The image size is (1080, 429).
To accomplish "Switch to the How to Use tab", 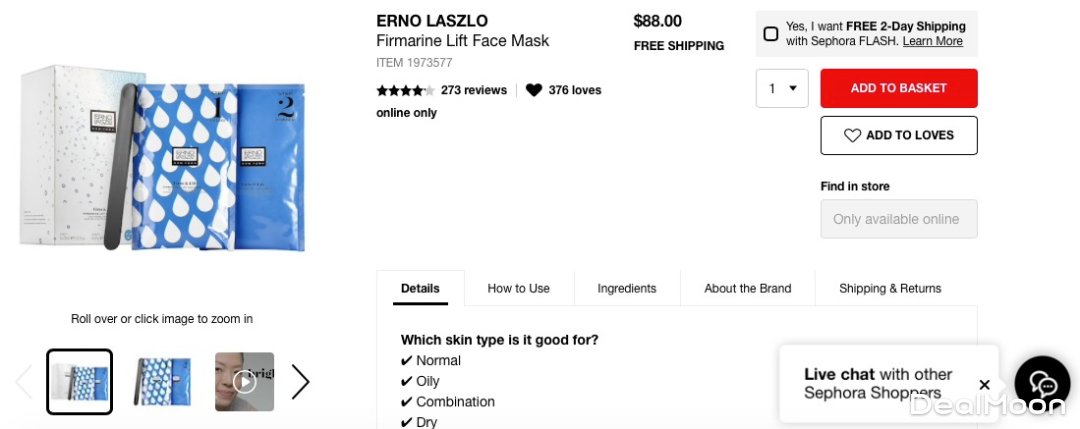I will [518, 288].
